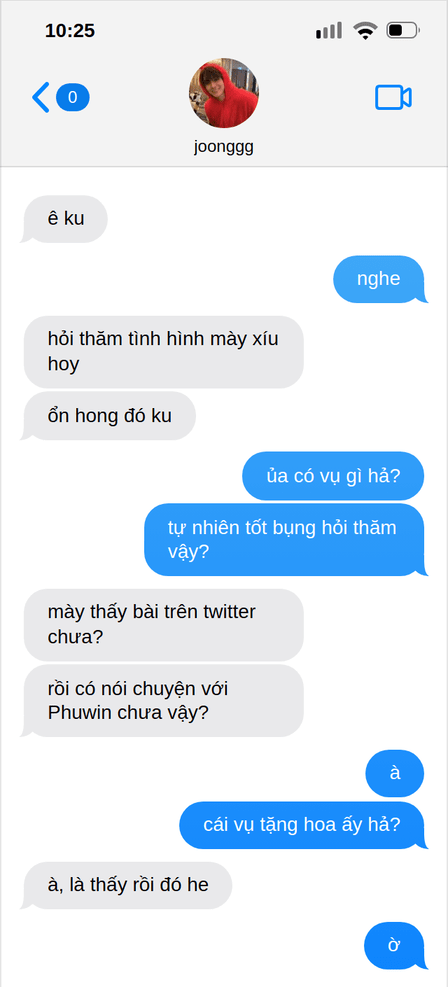Select the last blue "ờ" bubble
This screenshot has width=448, height=987.
pos(395,945)
